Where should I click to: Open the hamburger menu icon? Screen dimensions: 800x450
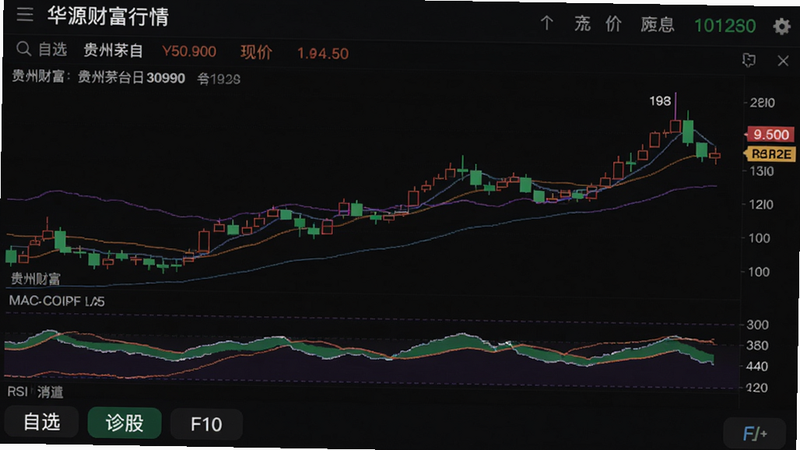coord(24,14)
